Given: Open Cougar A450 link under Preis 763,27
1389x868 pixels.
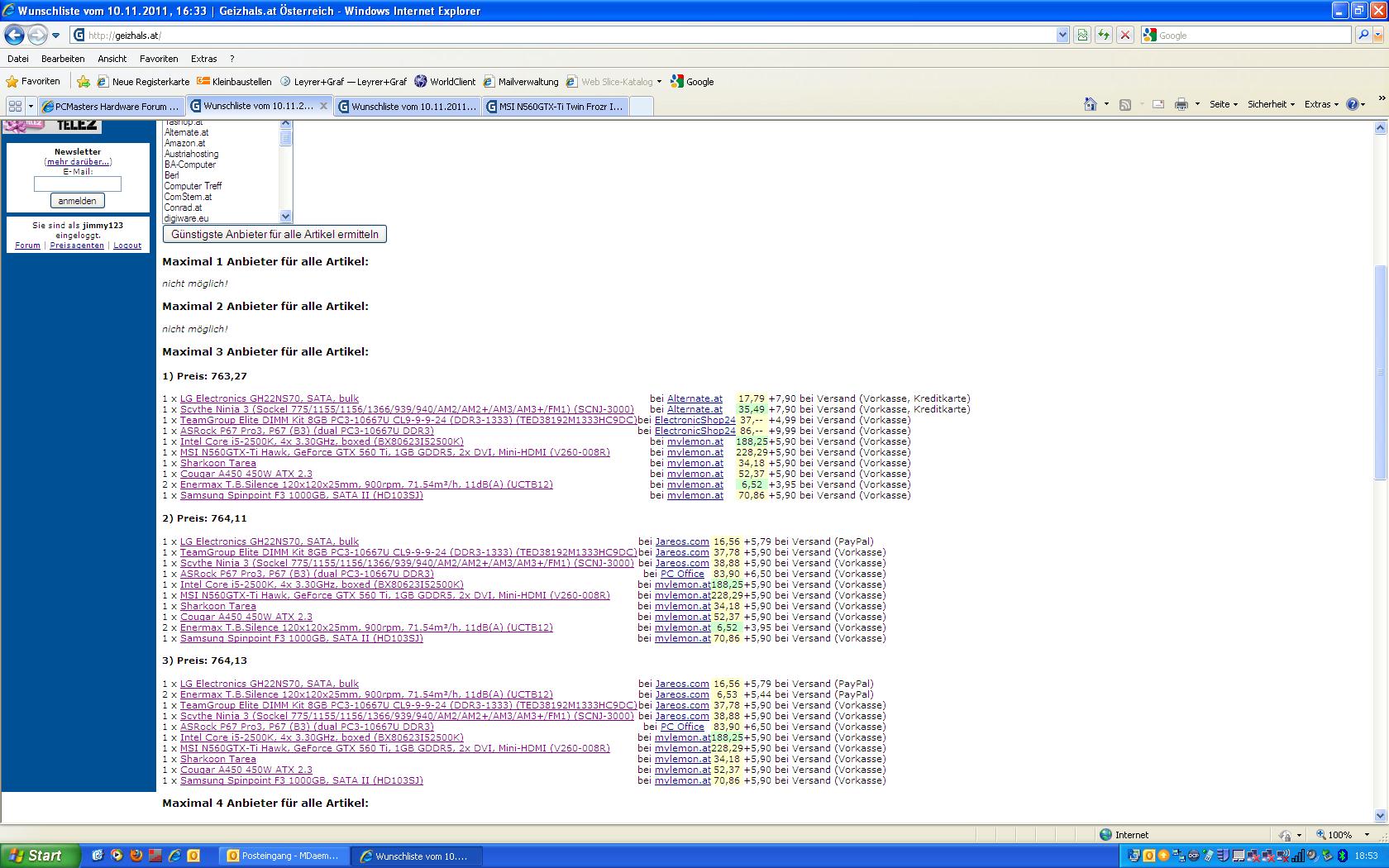Looking at the screenshot, I should [246, 474].
